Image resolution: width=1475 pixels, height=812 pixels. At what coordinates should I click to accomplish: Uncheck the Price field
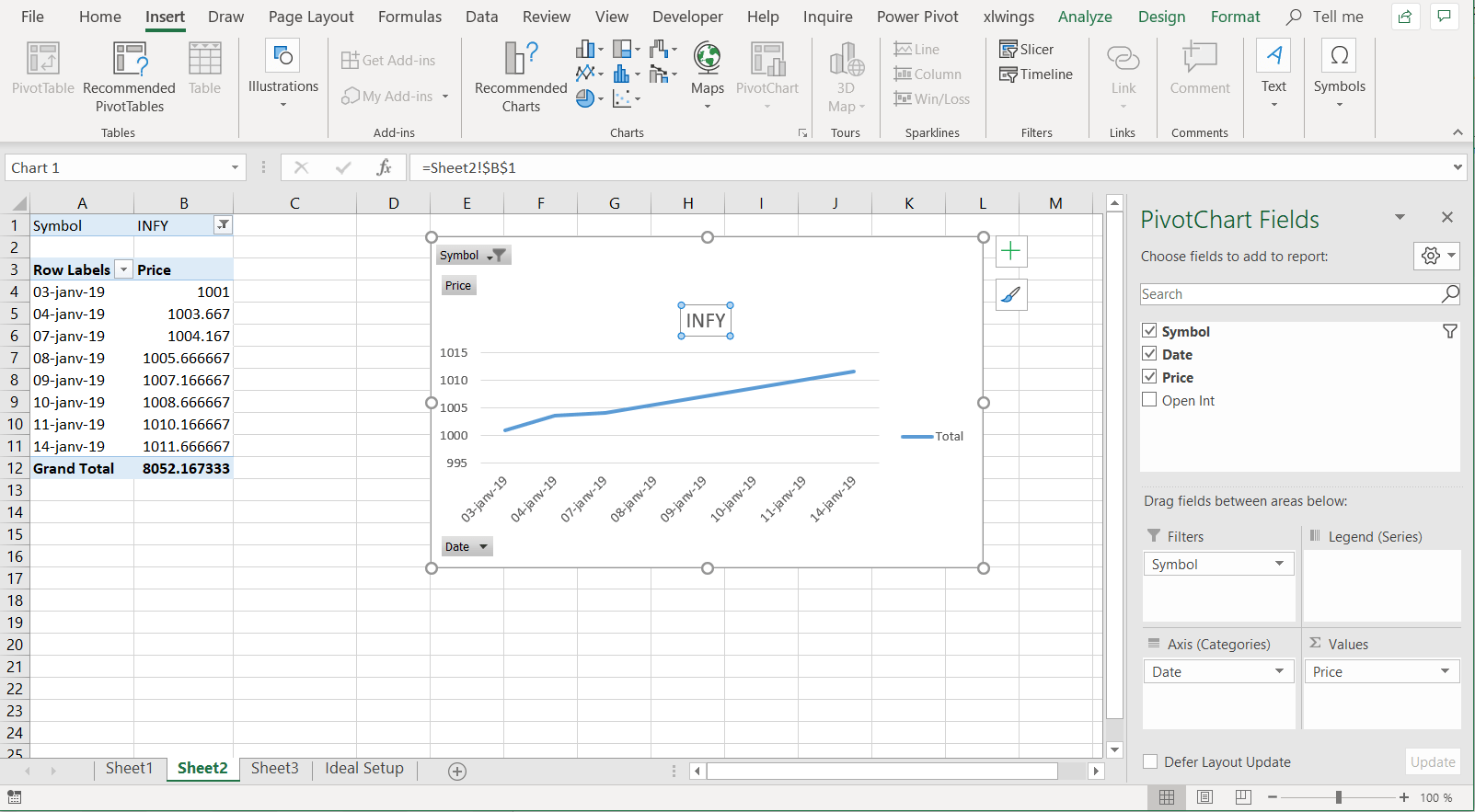tap(1149, 377)
